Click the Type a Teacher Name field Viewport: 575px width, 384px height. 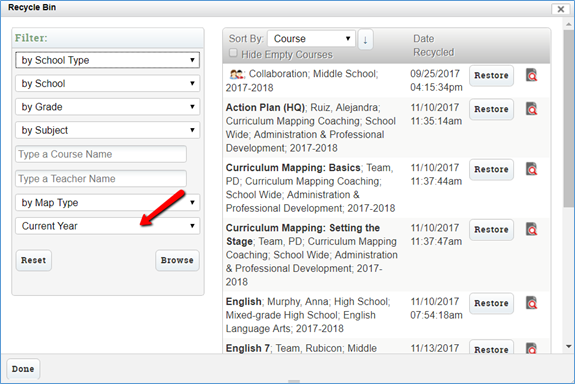pyautogui.click(x=101, y=179)
